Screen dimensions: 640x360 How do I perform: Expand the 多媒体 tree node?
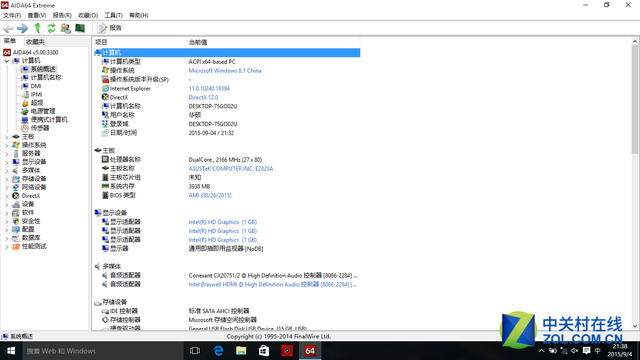[7, 171]
